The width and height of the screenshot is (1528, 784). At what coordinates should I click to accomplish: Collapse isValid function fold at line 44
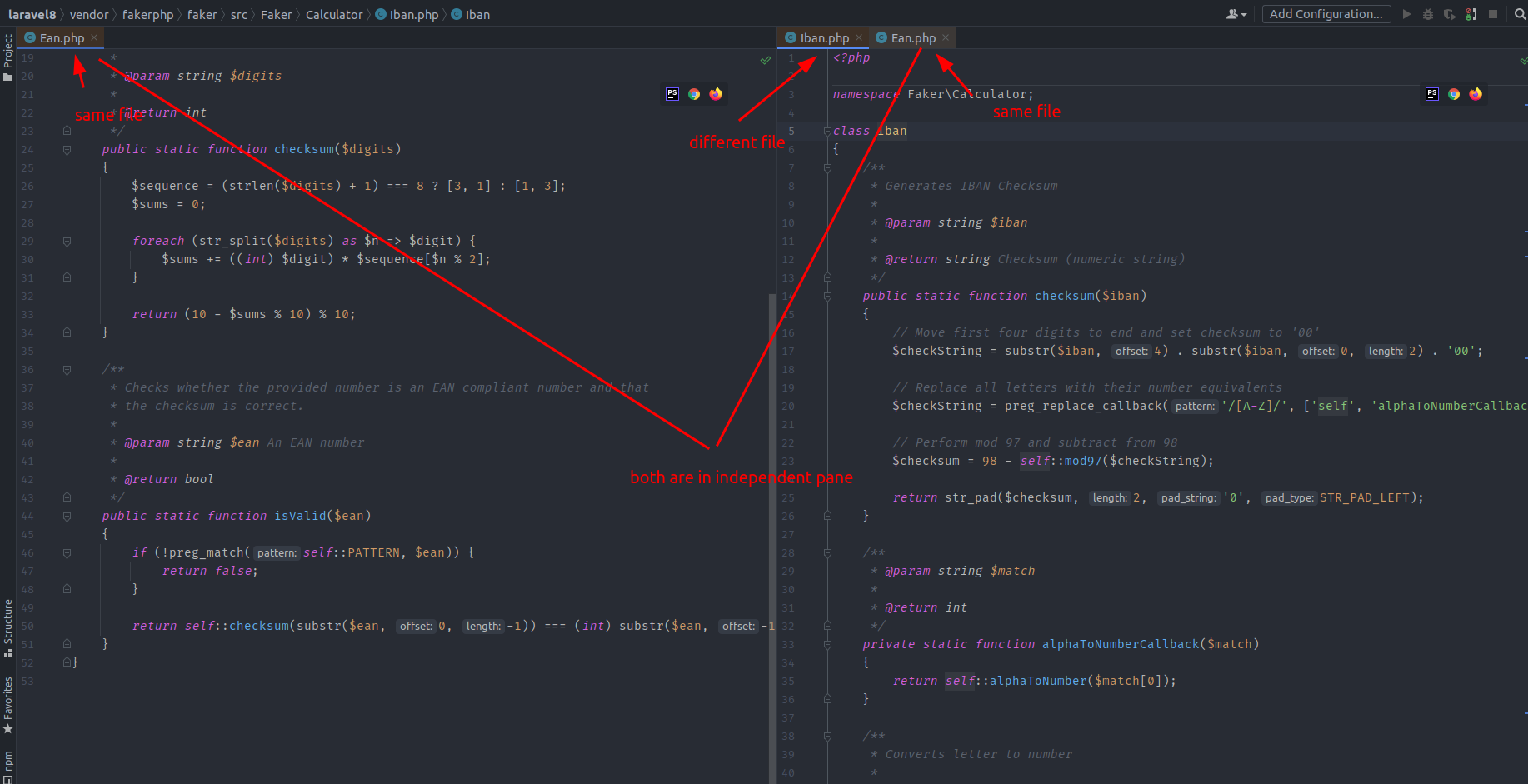(67, 516)
